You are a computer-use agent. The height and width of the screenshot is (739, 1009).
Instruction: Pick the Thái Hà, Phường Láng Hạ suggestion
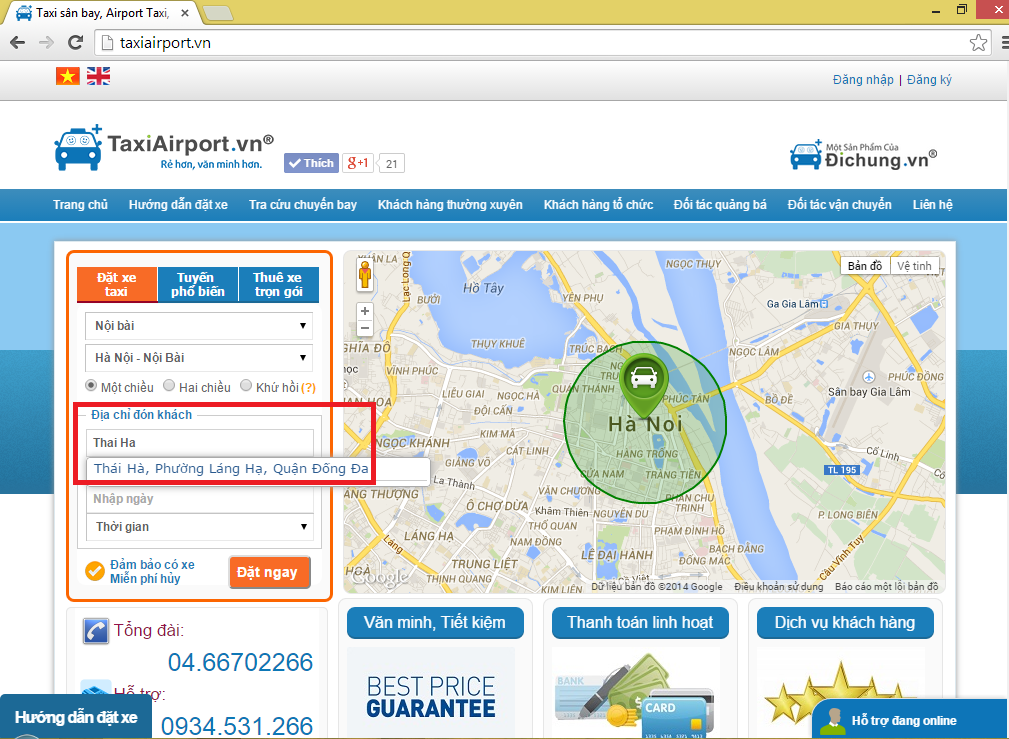232,469
